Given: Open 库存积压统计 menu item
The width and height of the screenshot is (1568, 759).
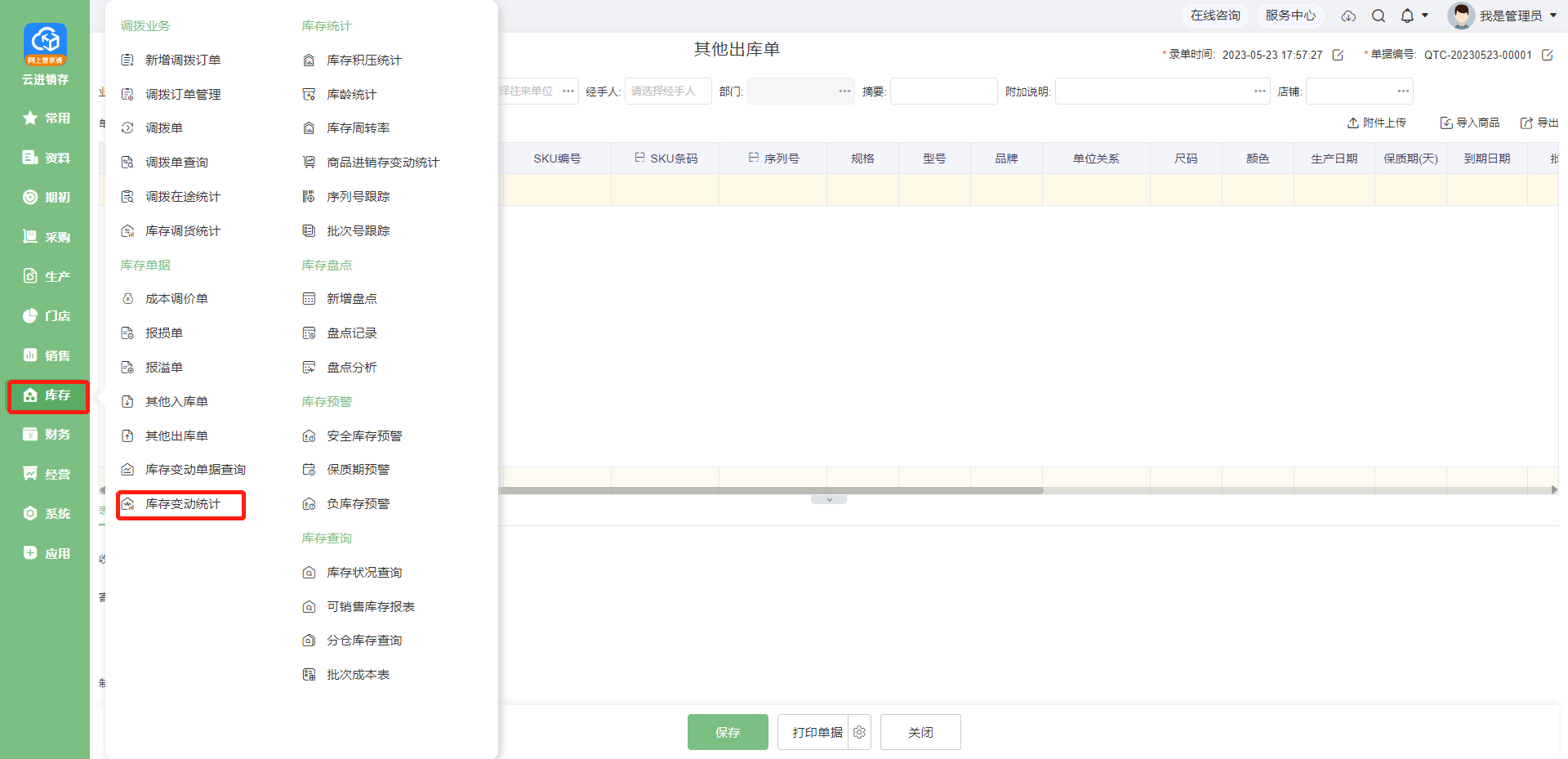Looking at the screenshot, I should click(x=353, y=60).
